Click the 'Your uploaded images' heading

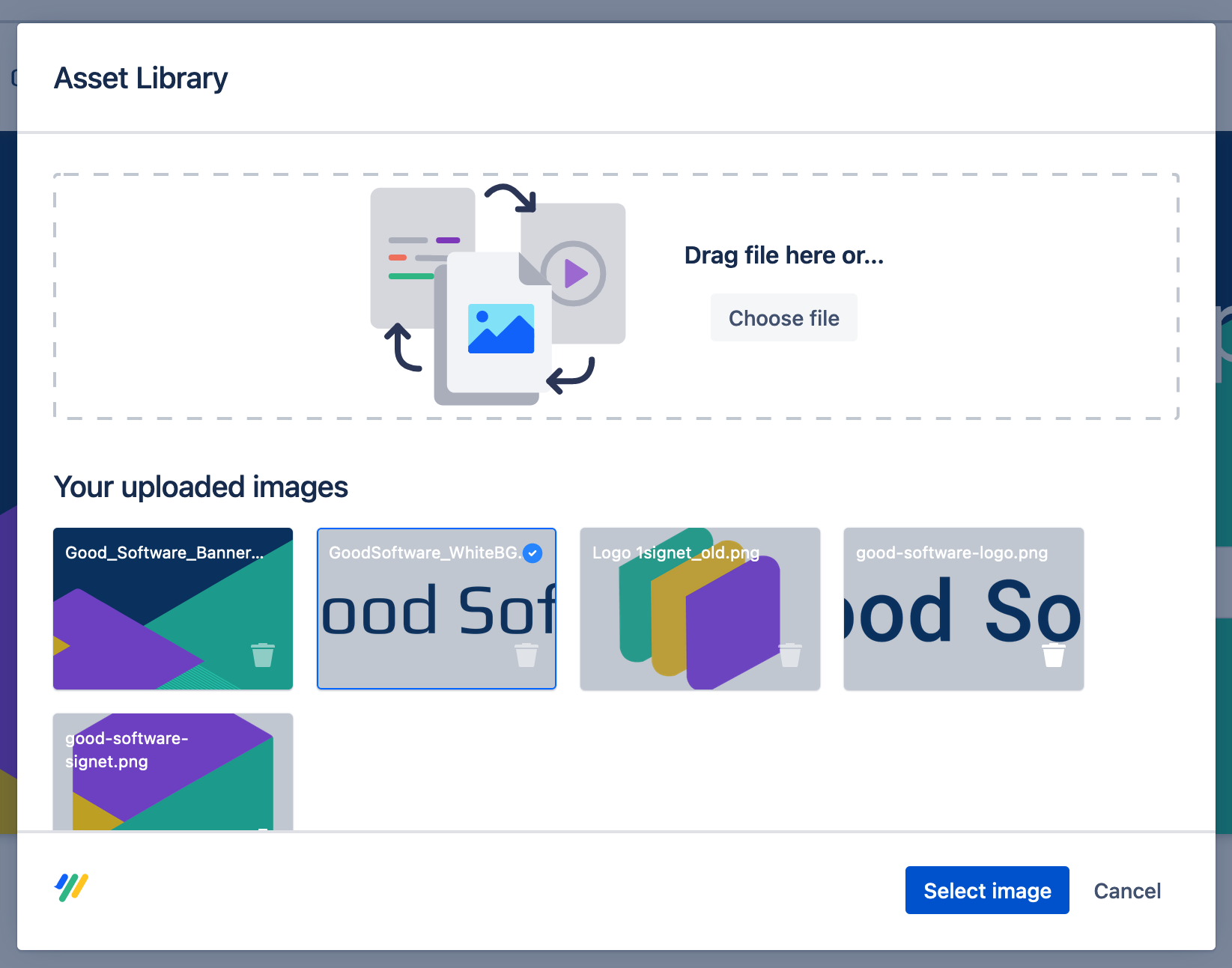coord(201,487)
